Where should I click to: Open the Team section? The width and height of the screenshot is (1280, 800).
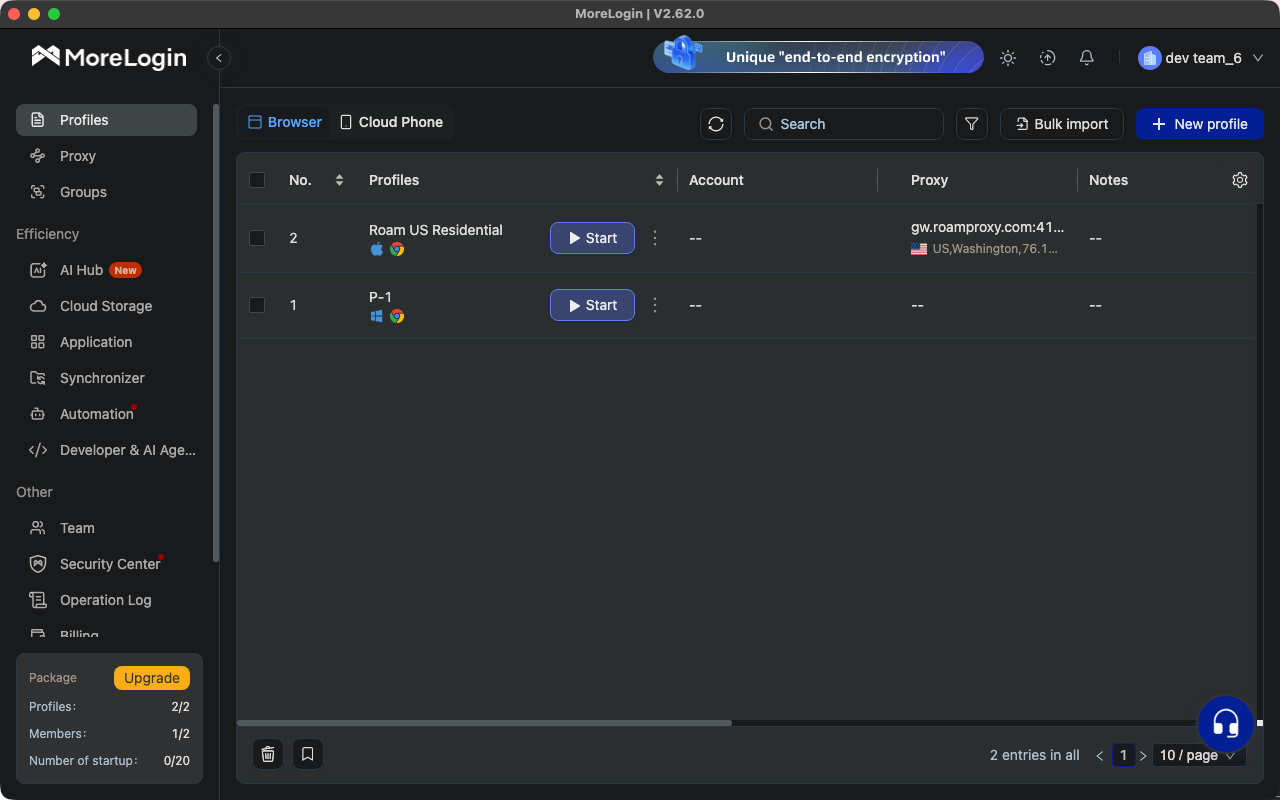point(106,528)
